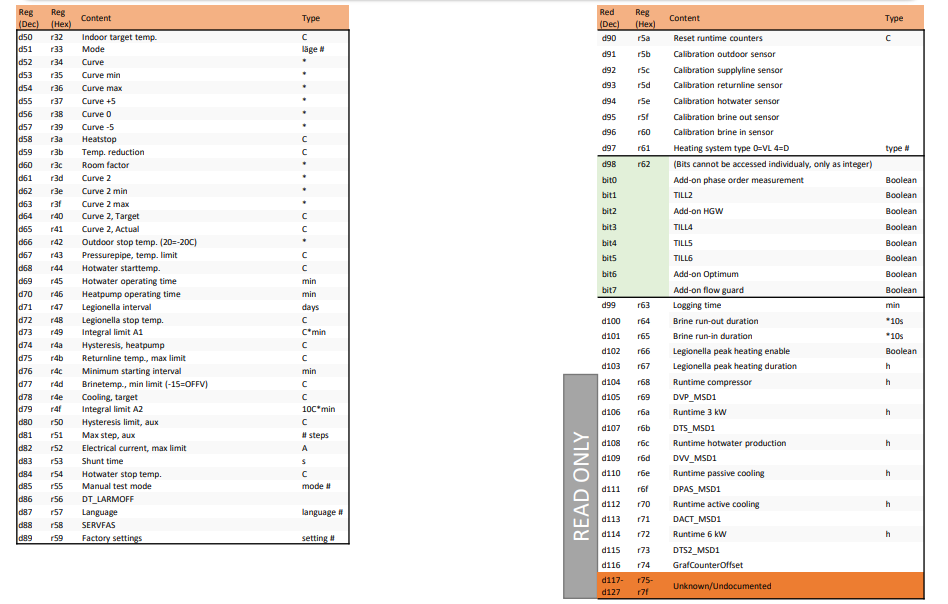
Task: Select 'Legionella stop temp.' text
Action: click(x=123, y=320)
